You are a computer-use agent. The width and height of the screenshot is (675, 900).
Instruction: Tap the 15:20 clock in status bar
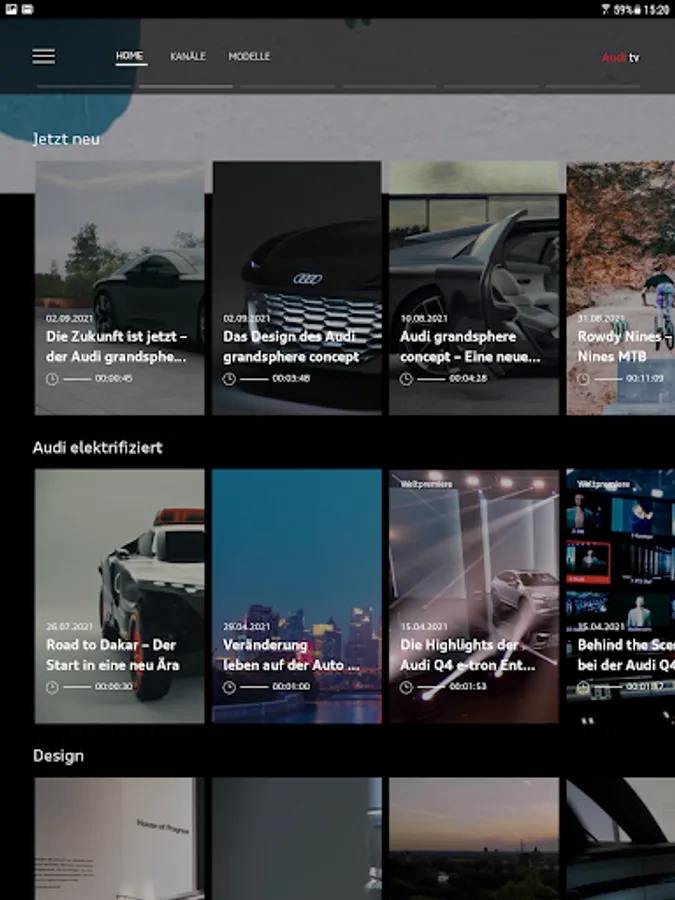(657, 9)
